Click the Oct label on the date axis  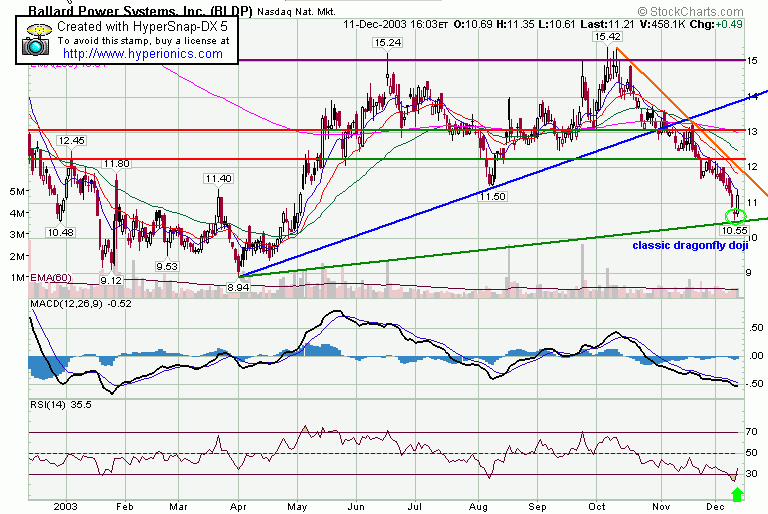pos(597,507)
